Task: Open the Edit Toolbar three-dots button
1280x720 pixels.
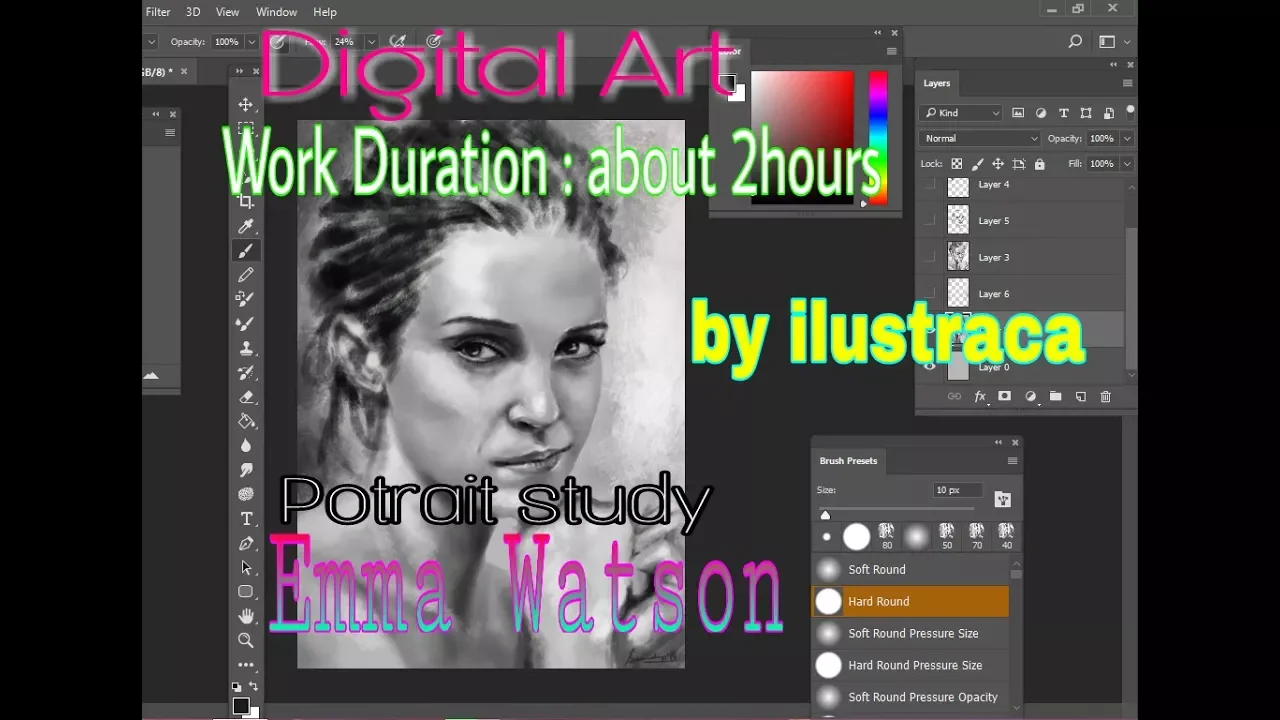Action: (246, 665)
